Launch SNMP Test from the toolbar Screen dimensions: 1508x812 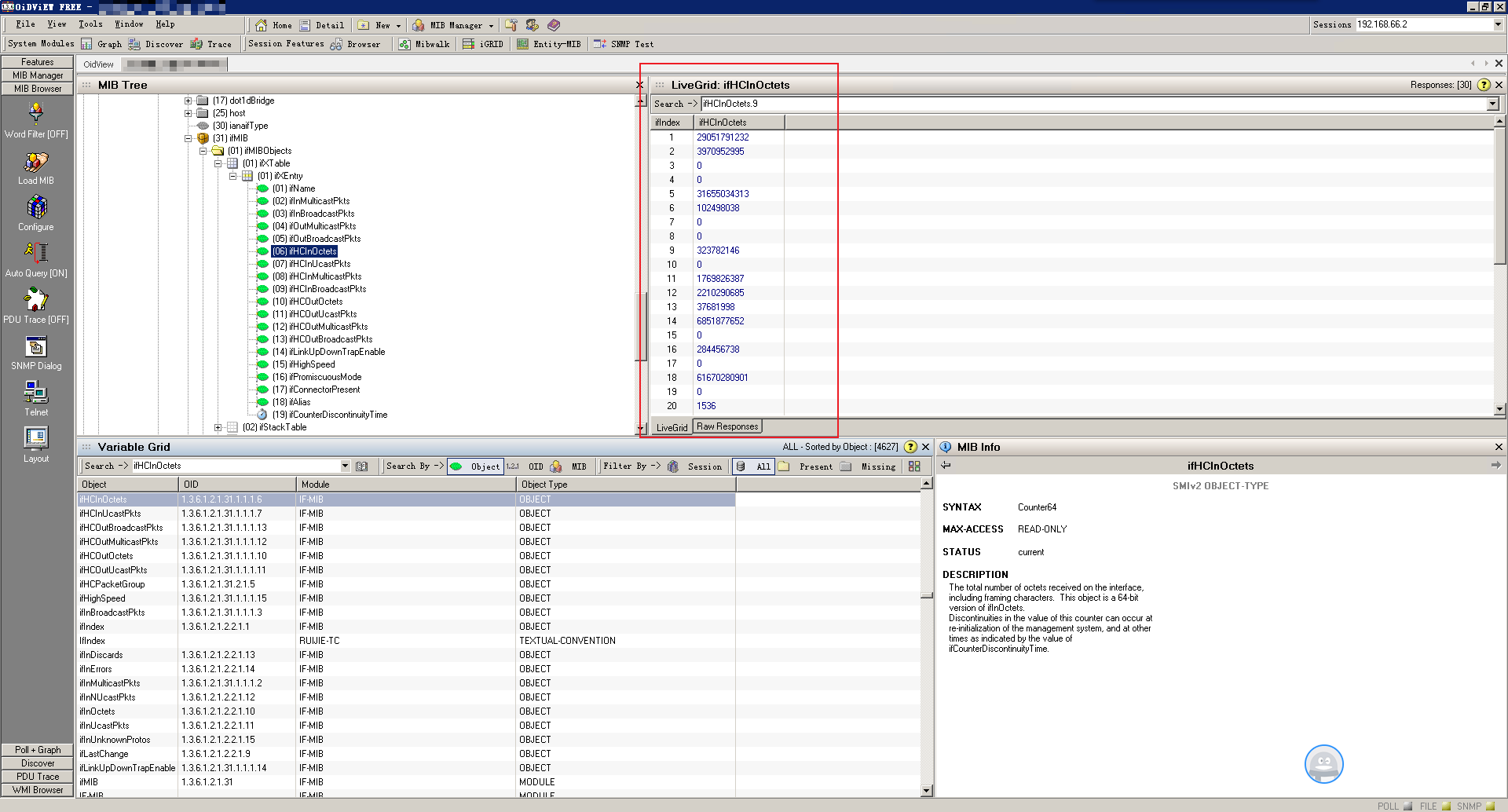(624, 44)
